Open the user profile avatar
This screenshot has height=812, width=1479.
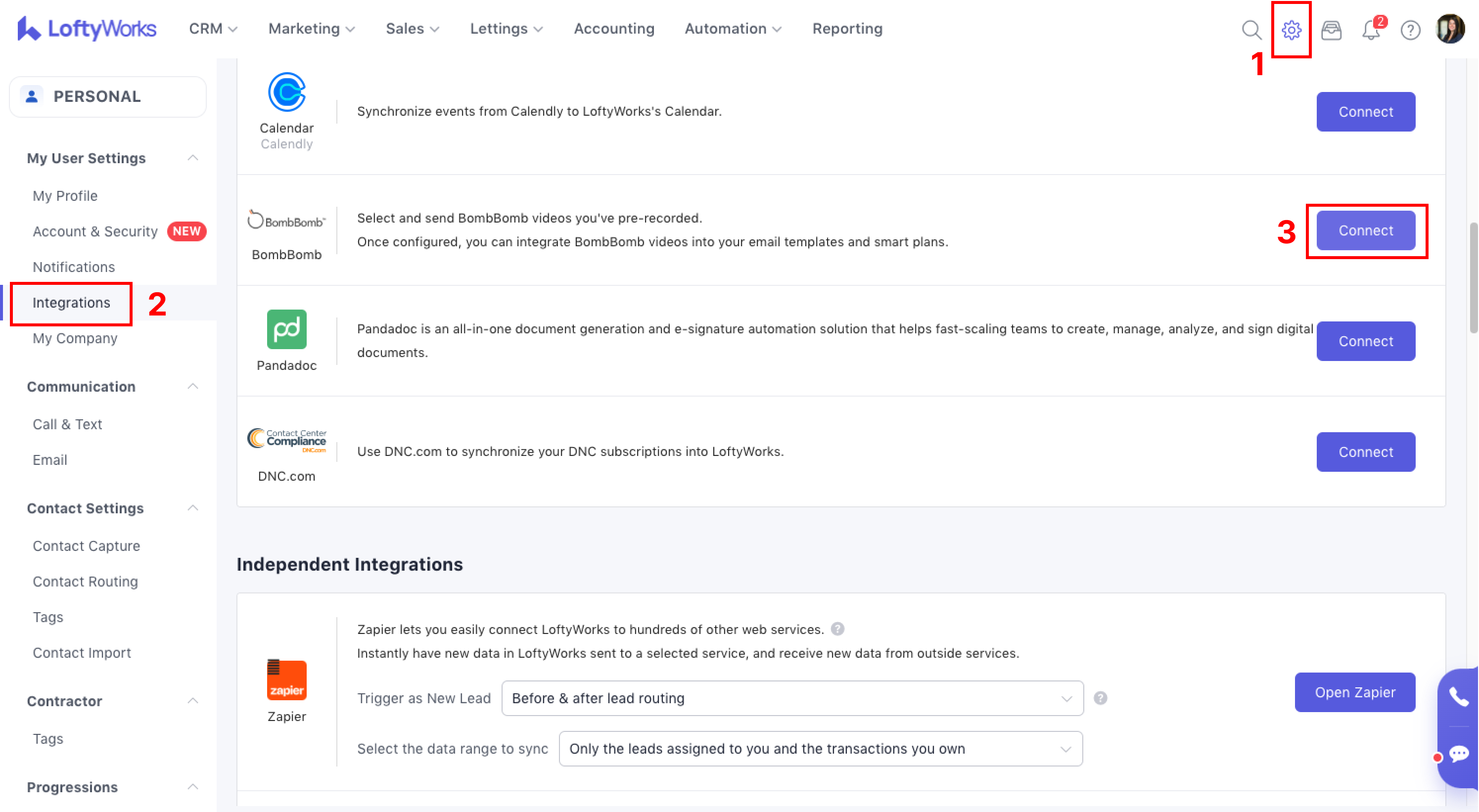click(x=1450, y=29)
